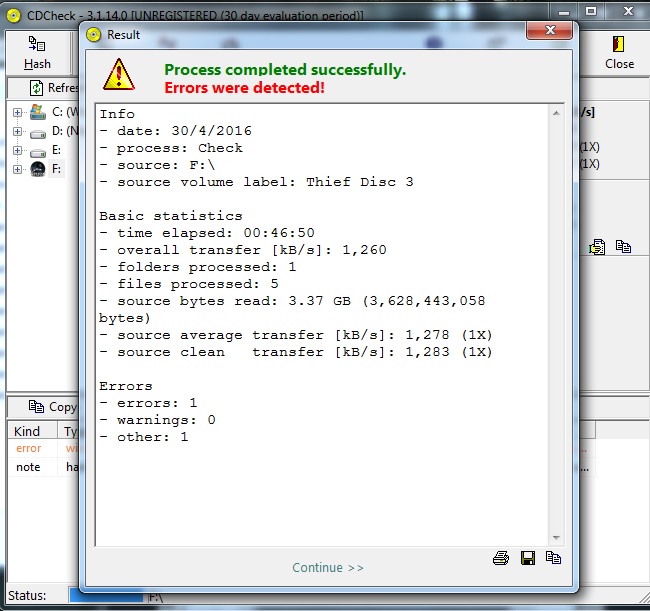Select the C: Windows drive icon
This screenshot has width=650, height=611.
pyautogui.click(x=38, y=112)
